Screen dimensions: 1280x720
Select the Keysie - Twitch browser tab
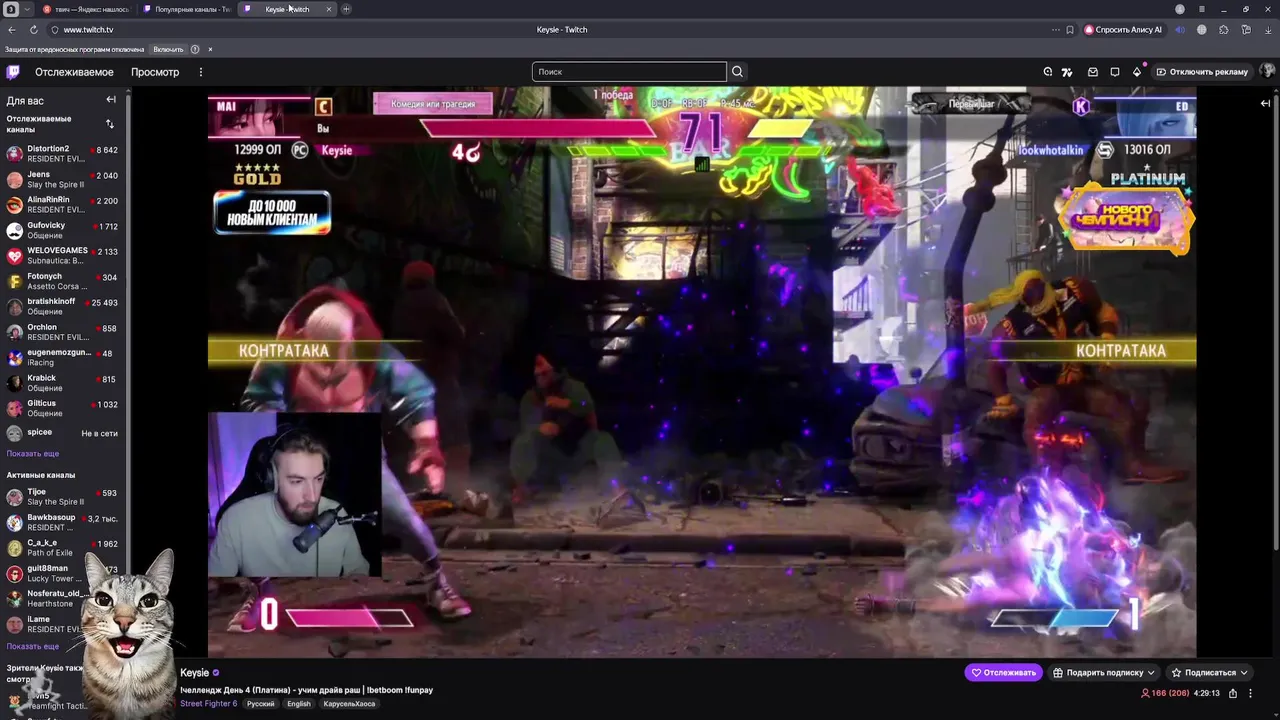click(x=287, y=9)
